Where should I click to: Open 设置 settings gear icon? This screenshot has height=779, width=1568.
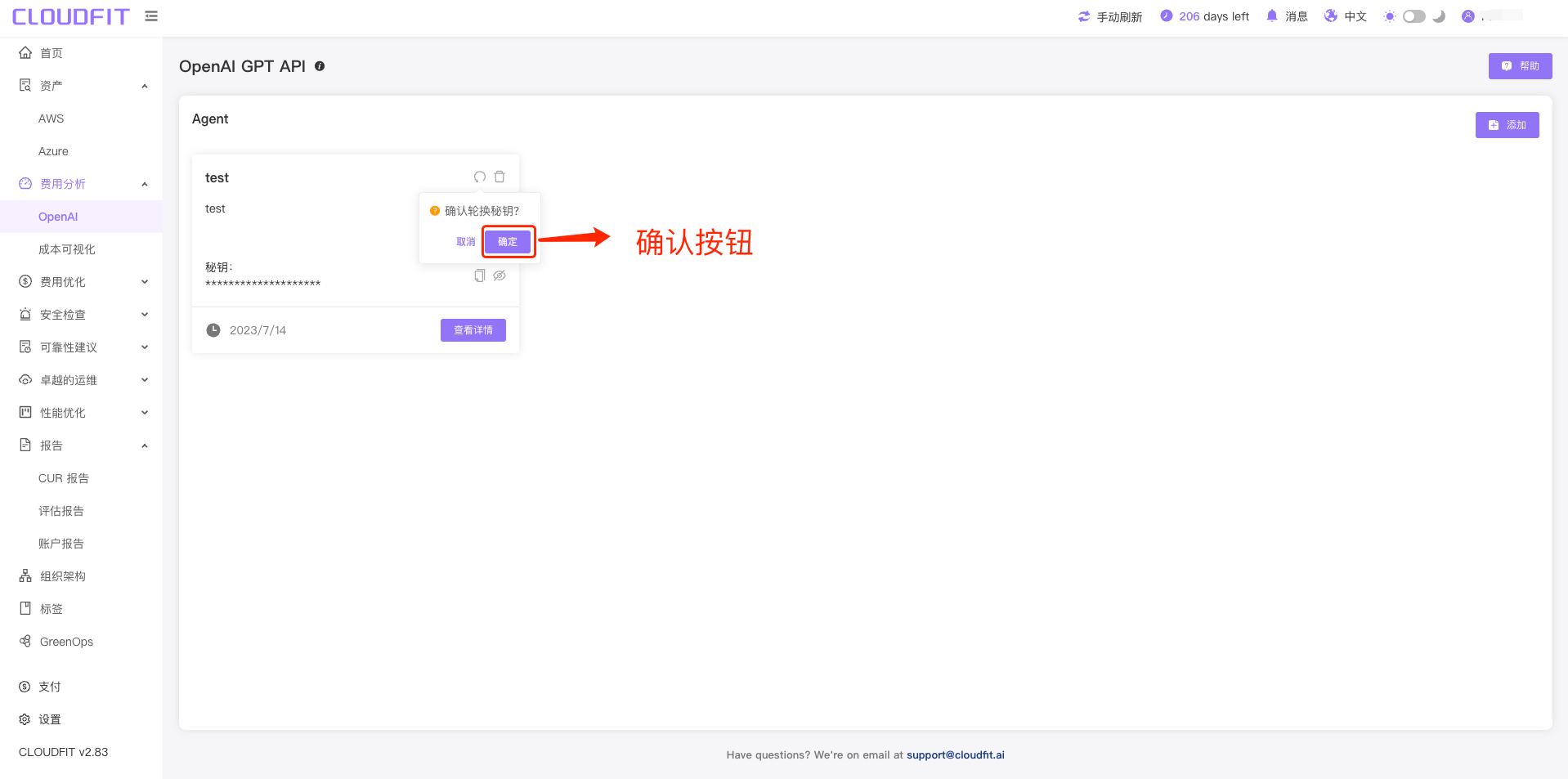pyautogui.click(x=25, y=719)
